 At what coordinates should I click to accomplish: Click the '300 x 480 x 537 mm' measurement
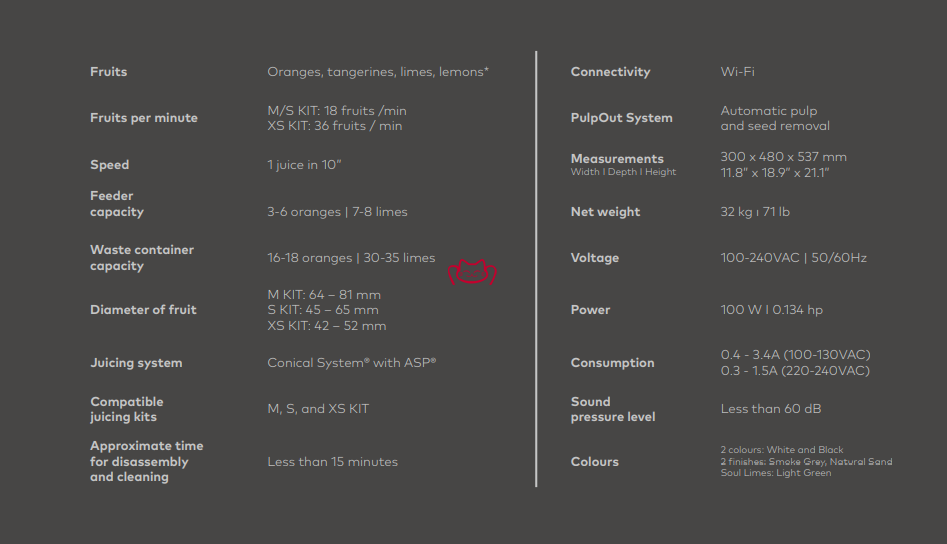[783, 157]
